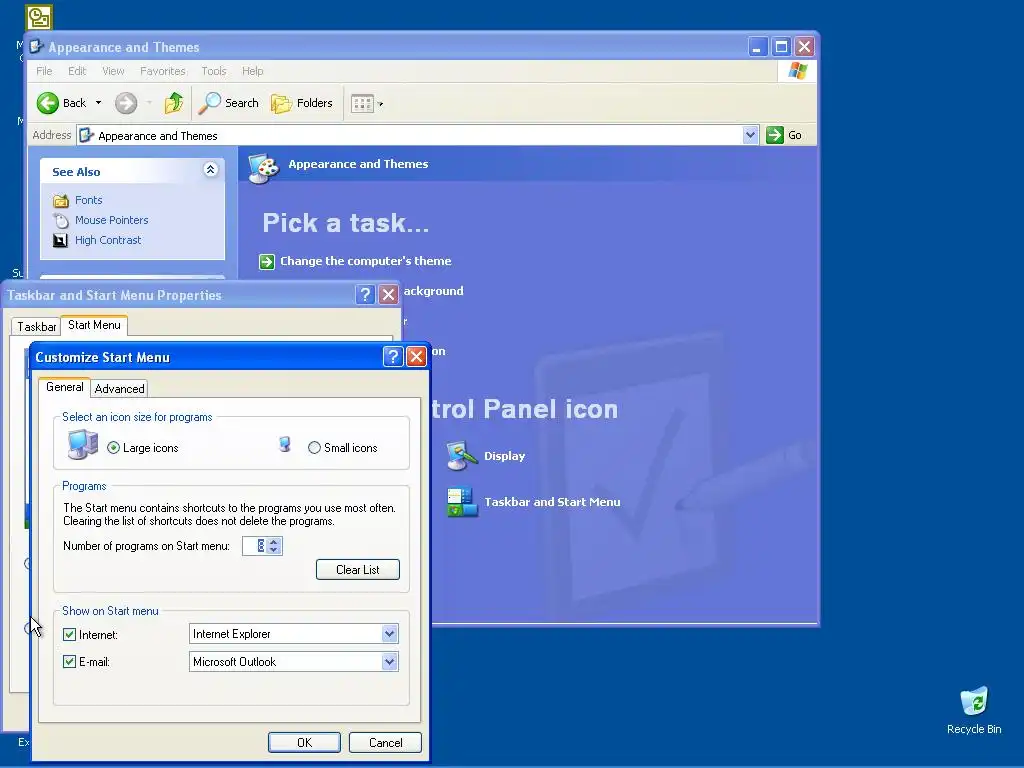Open the Recycle Bin desktop icon
This screenshot has height=768, width=1024.
tap(974, 703)
